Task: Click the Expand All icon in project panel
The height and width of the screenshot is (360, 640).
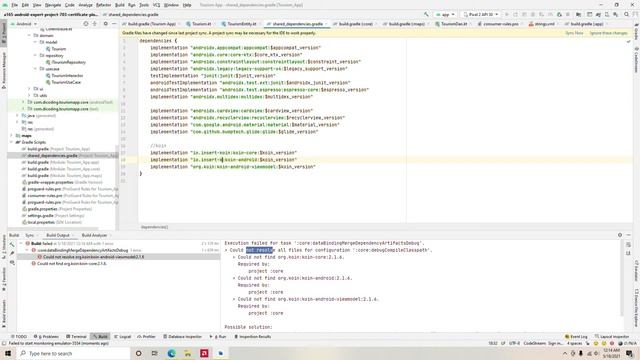Action: [95, 24]
